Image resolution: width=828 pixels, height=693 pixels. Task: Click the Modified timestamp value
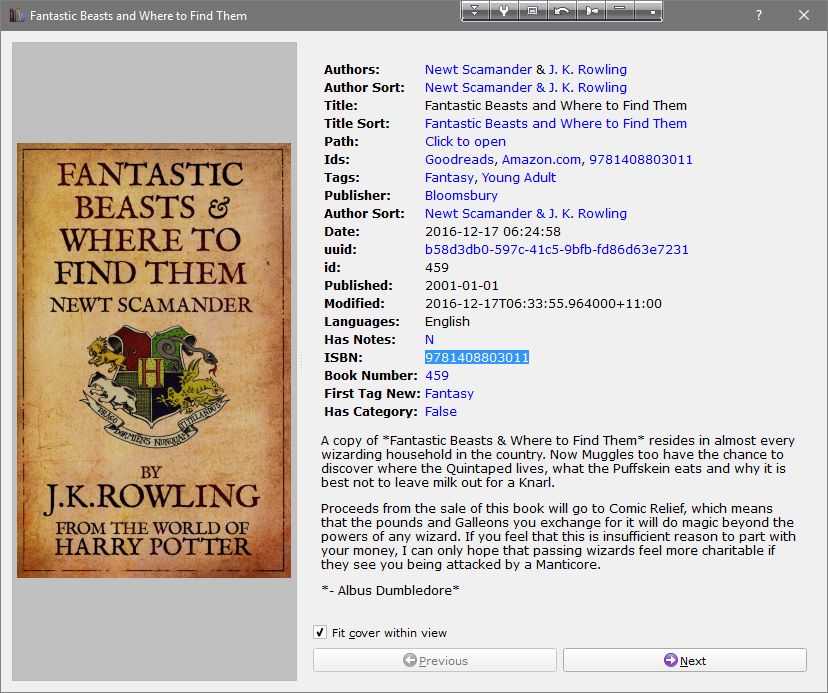543,303
